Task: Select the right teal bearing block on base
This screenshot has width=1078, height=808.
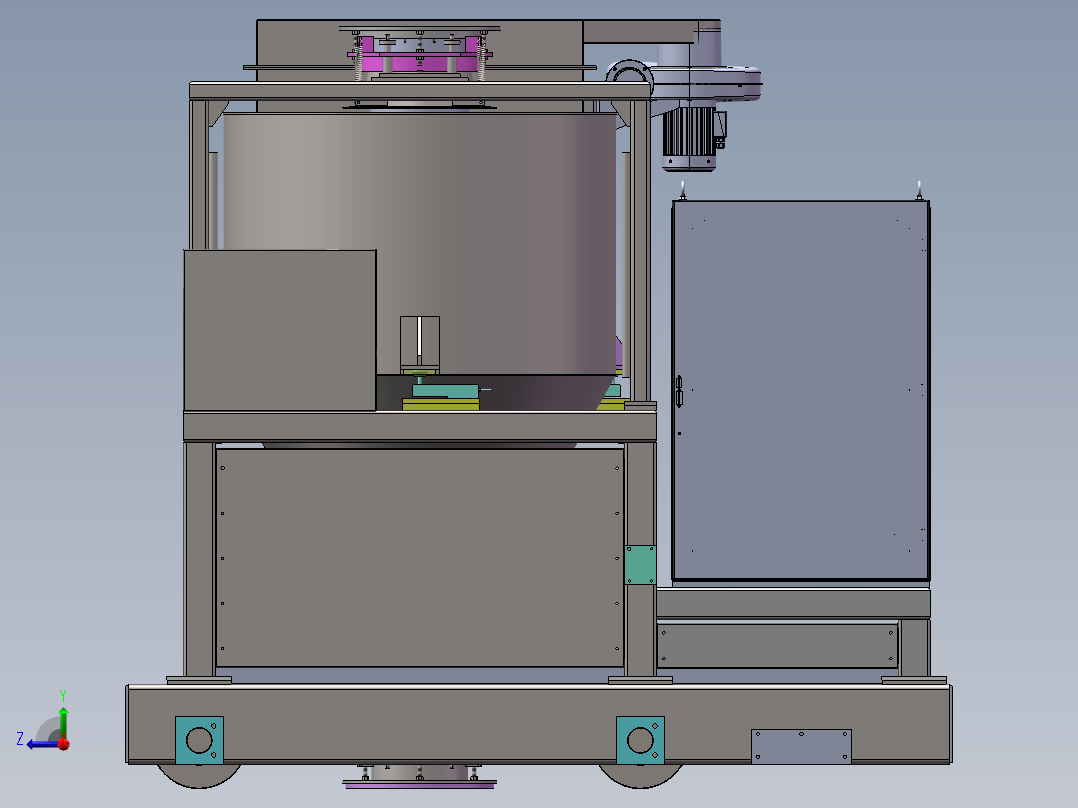Action: [x=640, y=741]
